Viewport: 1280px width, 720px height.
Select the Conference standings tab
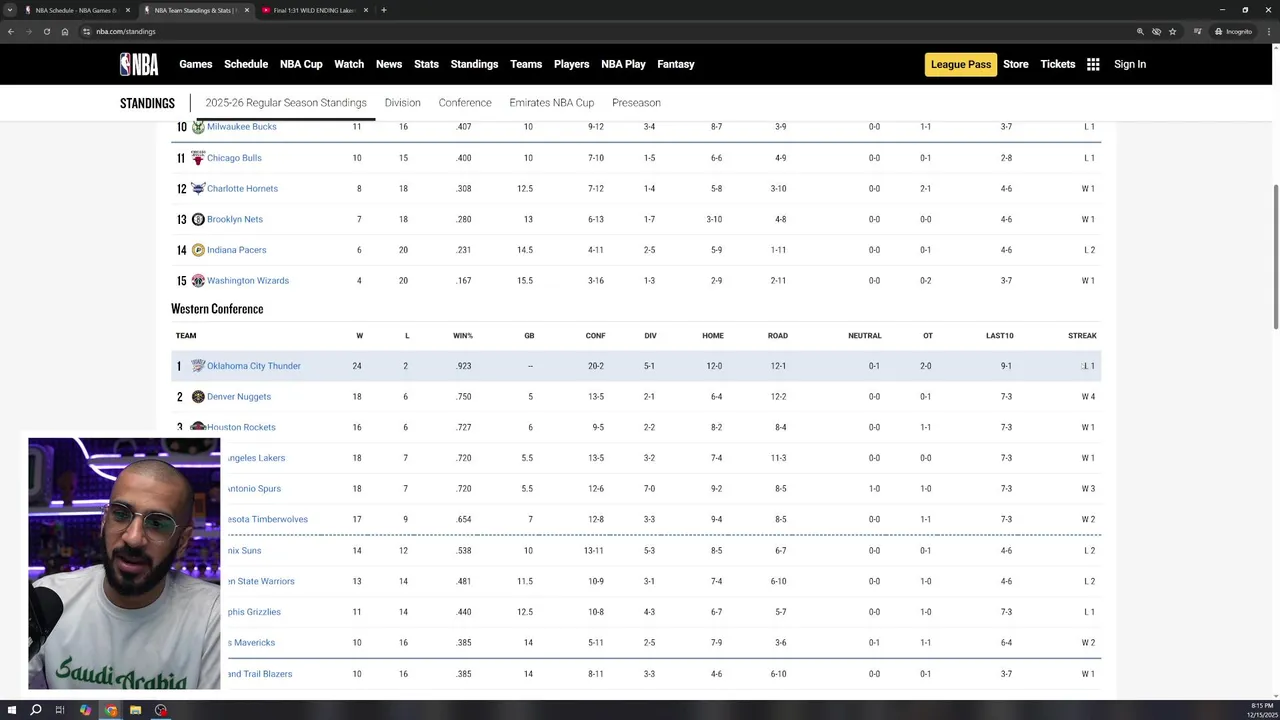(x=465, y=103)
